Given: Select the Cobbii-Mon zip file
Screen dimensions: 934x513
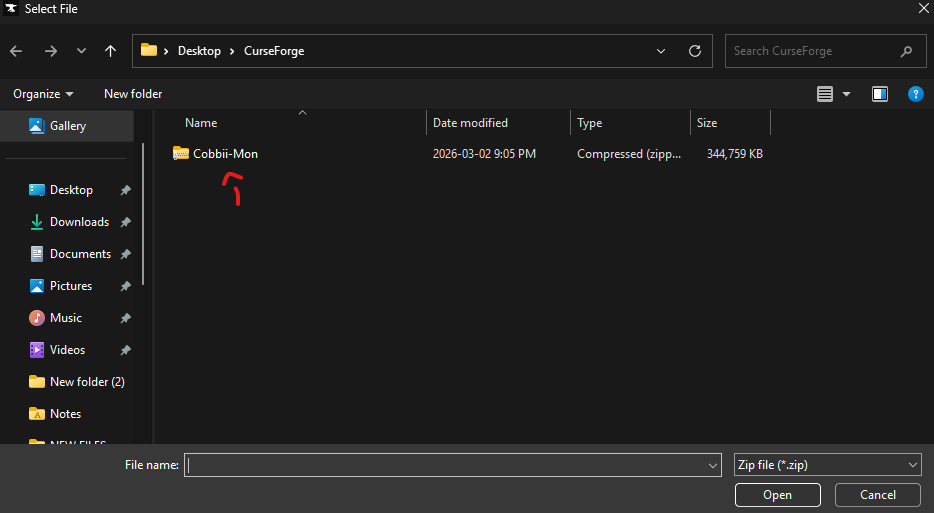Looking at the screenshot, I should pos(225,154).
